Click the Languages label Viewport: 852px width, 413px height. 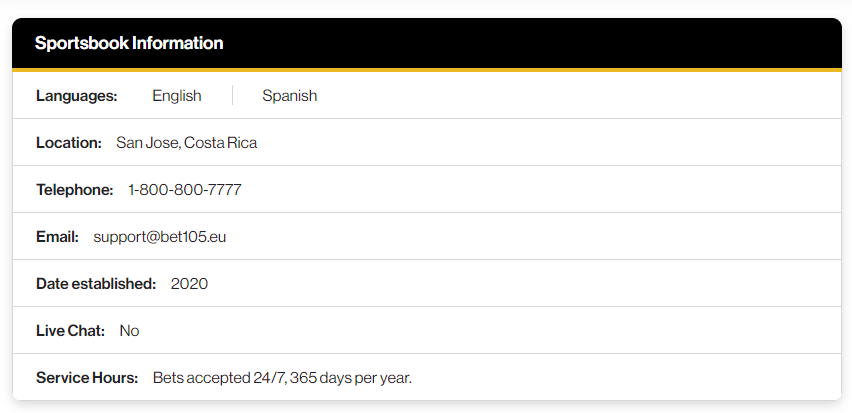[77, 96]
